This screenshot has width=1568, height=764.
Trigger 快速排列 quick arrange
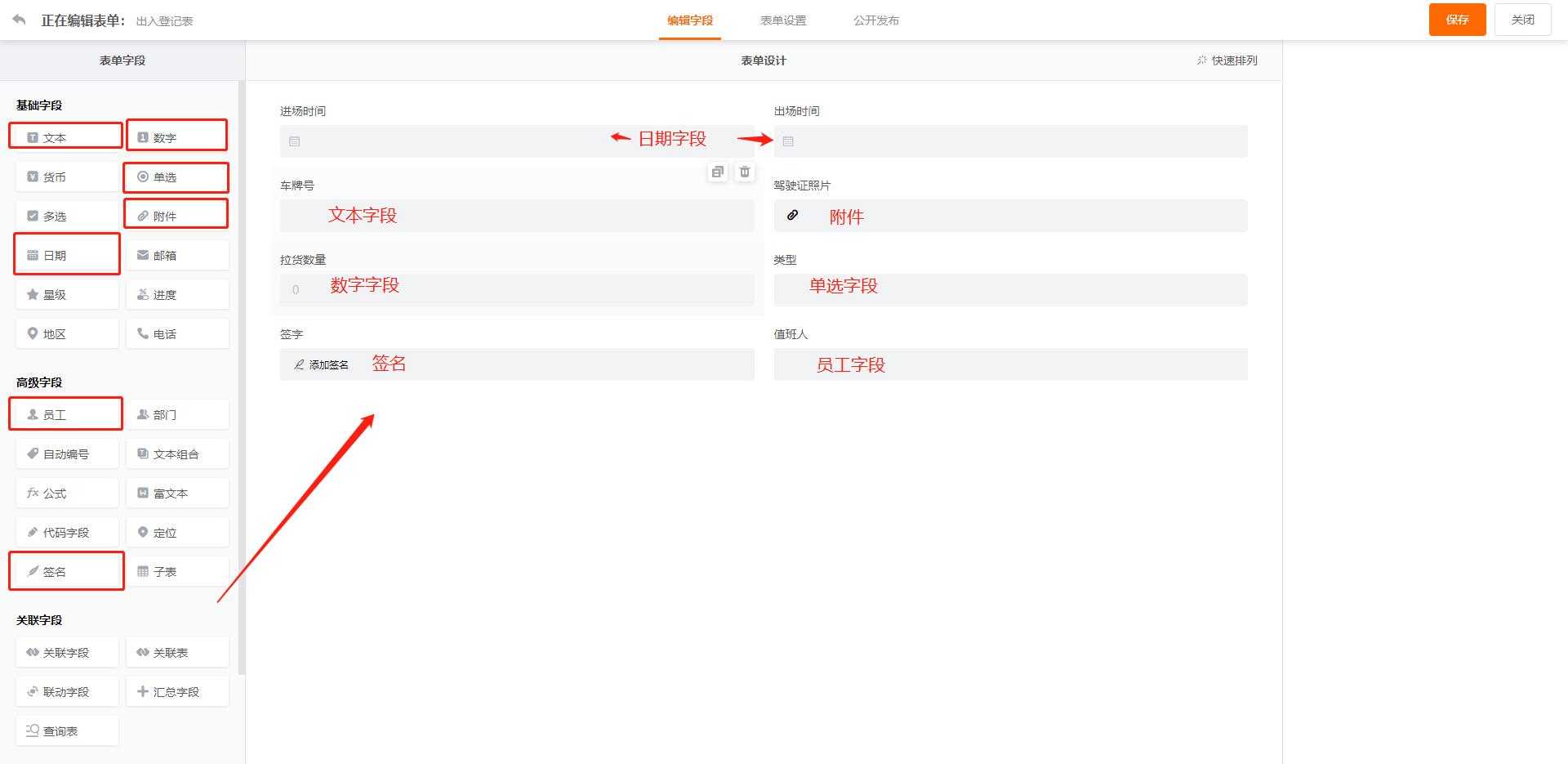[x=1226, y=60]
